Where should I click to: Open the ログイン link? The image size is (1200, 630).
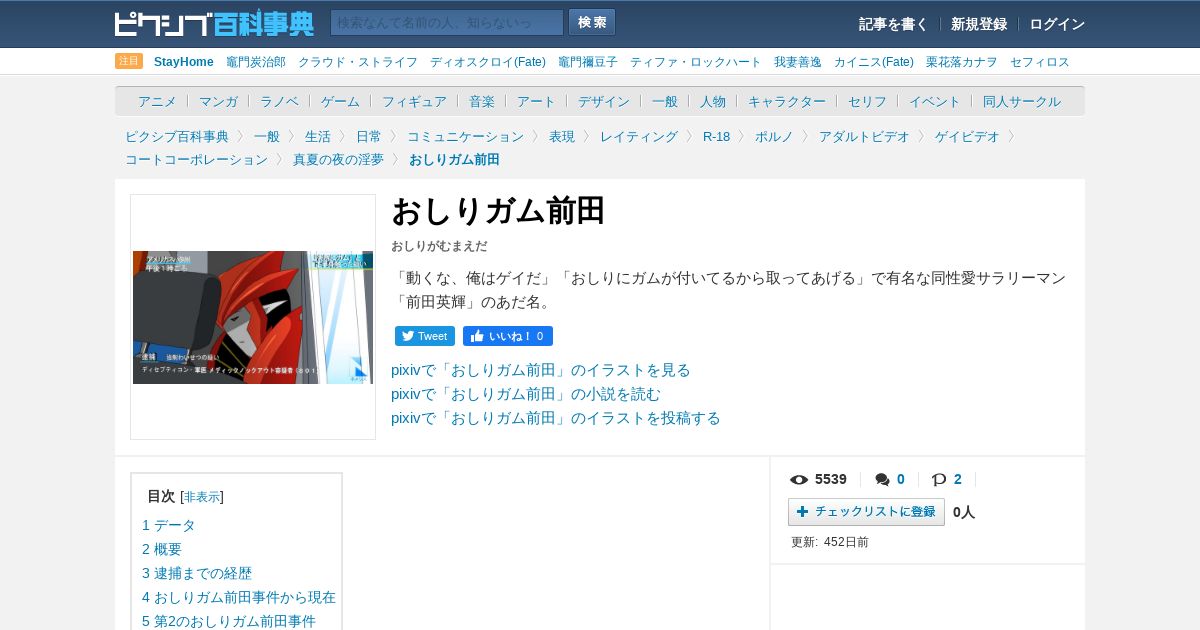click(x=1057, y=24)
